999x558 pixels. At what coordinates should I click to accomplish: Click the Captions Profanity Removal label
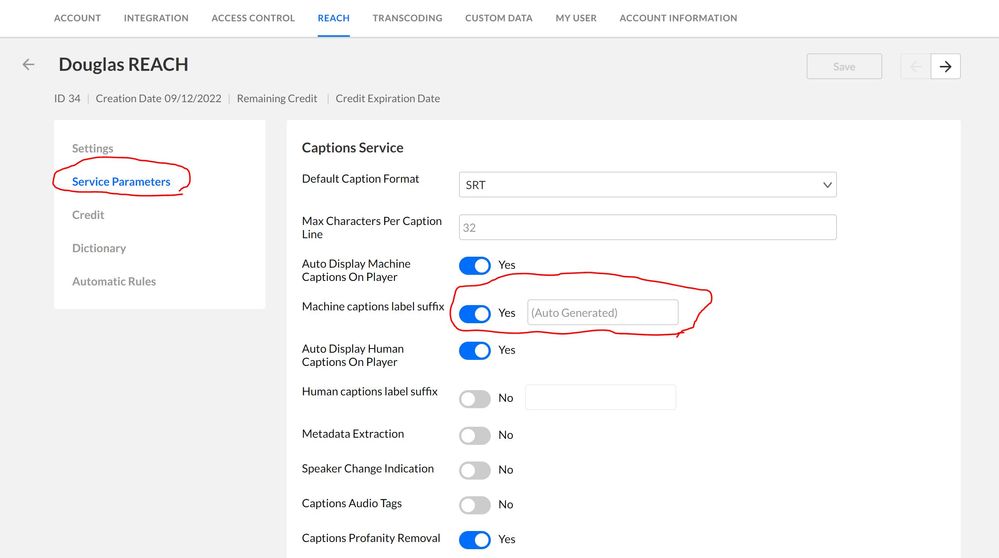tap(371, 538)
